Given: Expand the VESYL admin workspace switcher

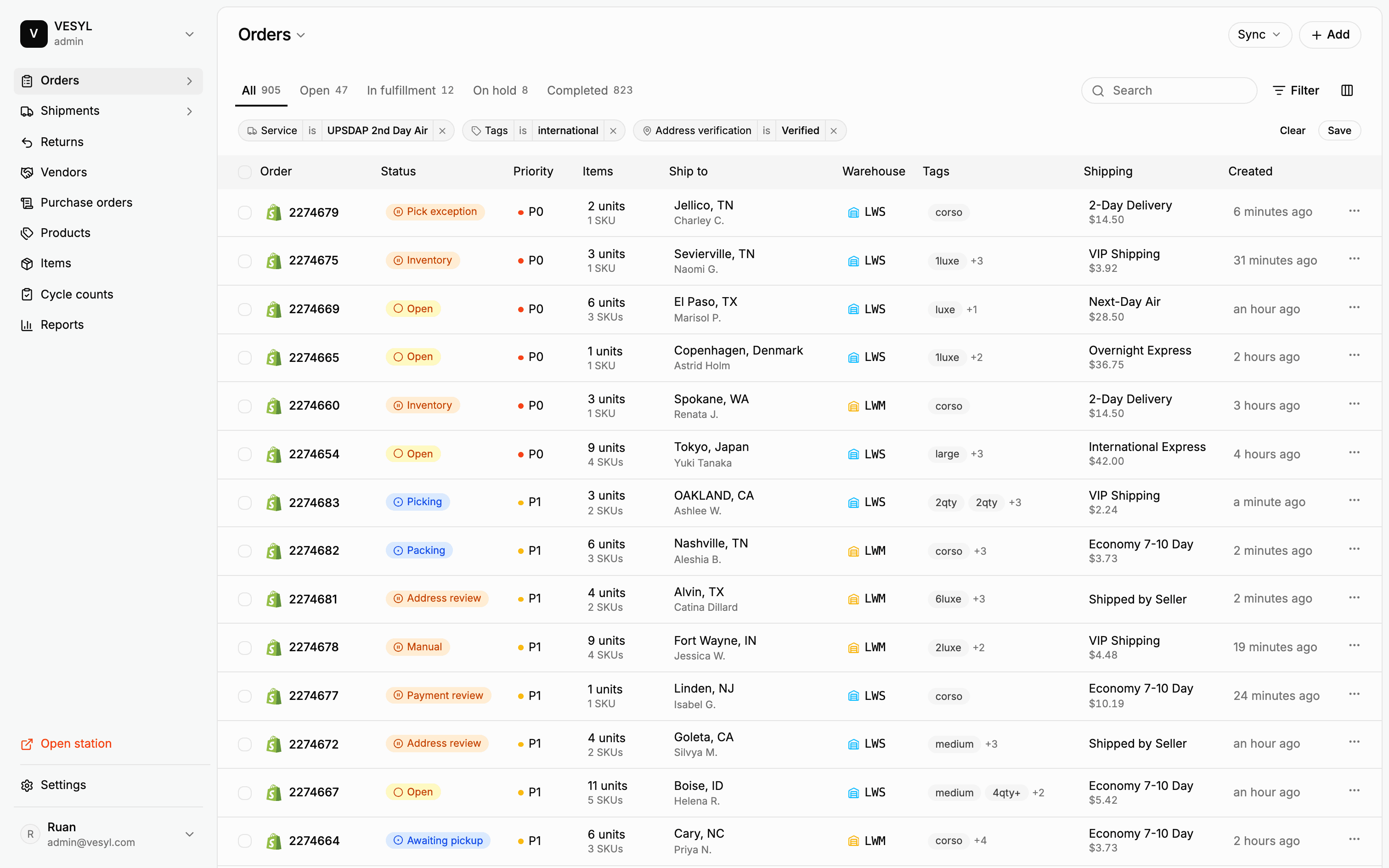Looking at the screenshot, I should (x=189, y=34).
